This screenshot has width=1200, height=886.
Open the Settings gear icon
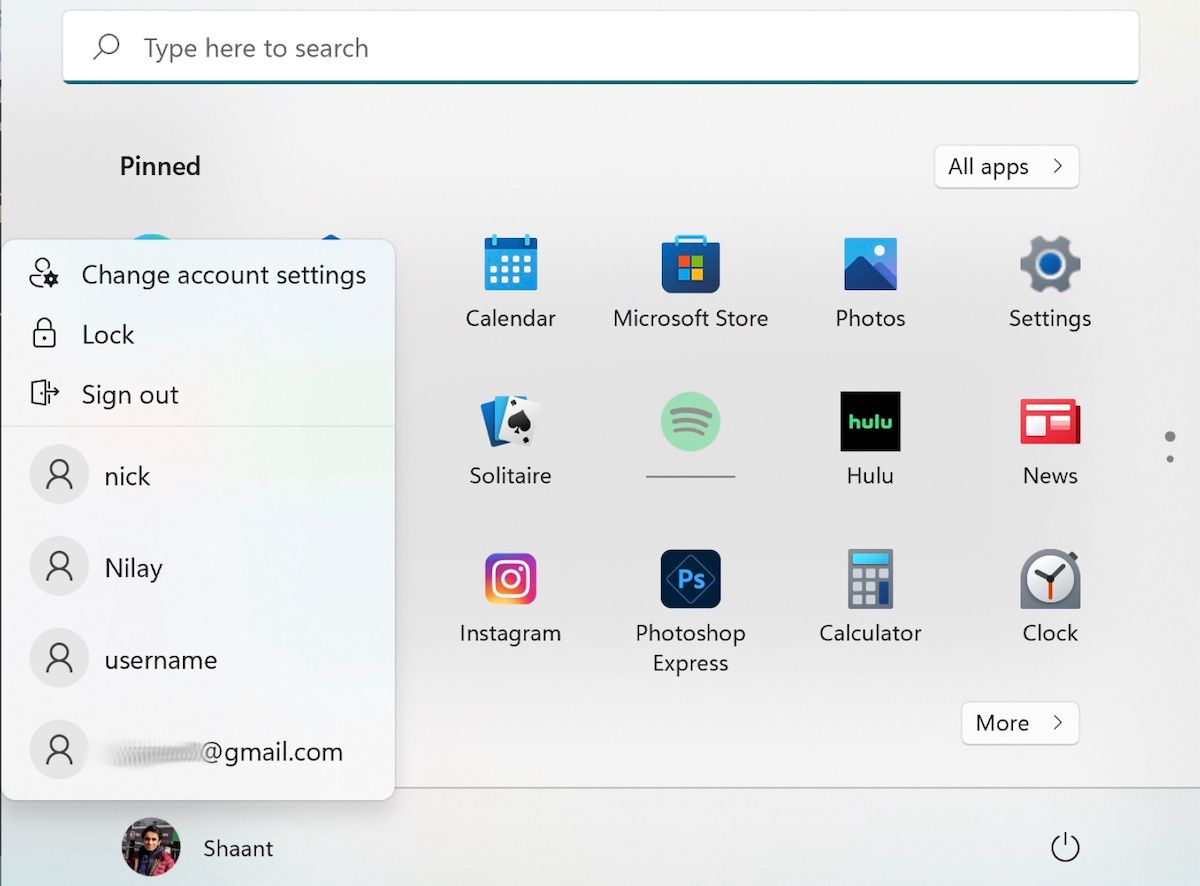pyautogui.click(x=1050, y=264)
